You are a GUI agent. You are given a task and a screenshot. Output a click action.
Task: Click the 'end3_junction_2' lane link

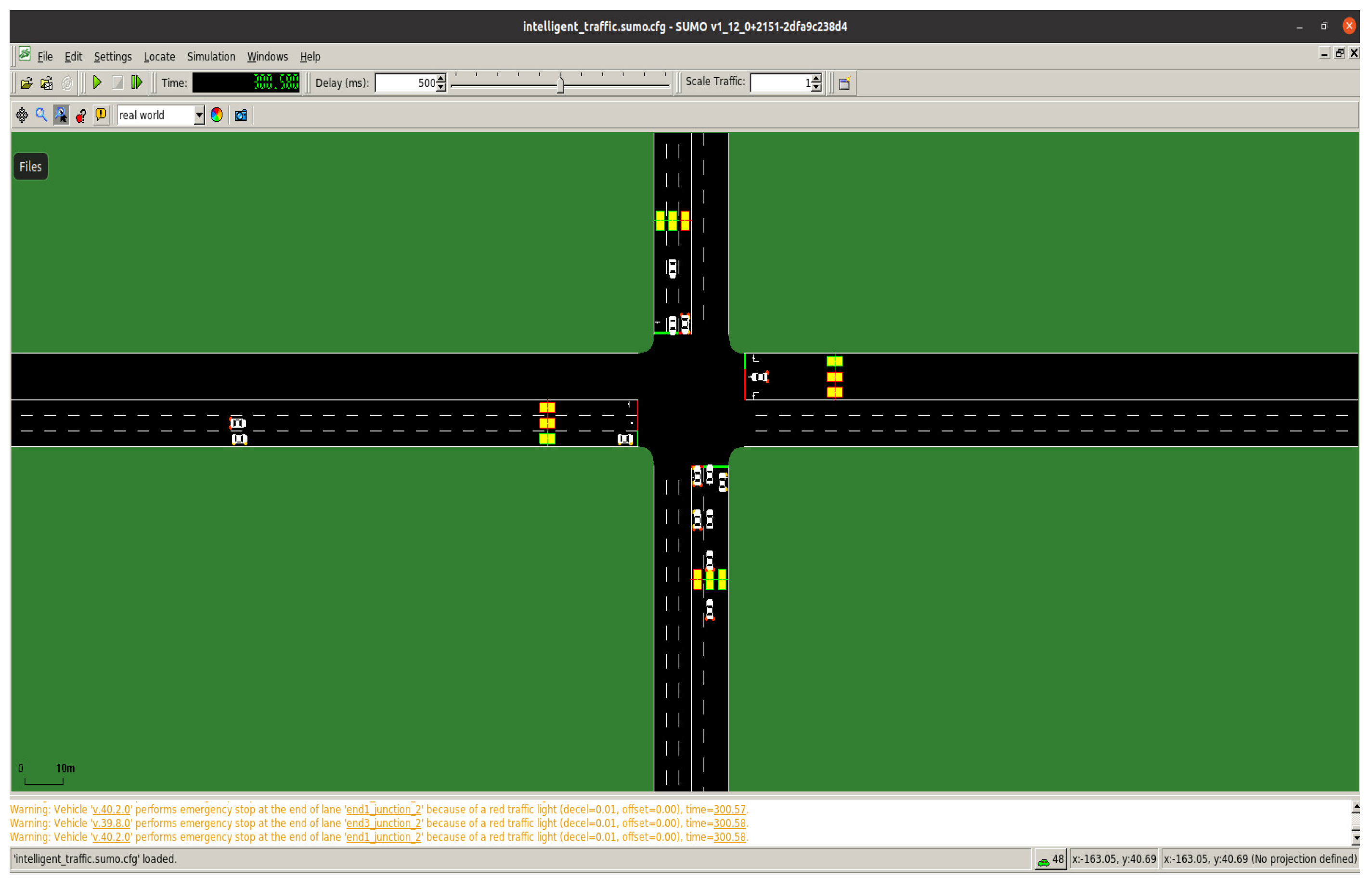point(383,823)
